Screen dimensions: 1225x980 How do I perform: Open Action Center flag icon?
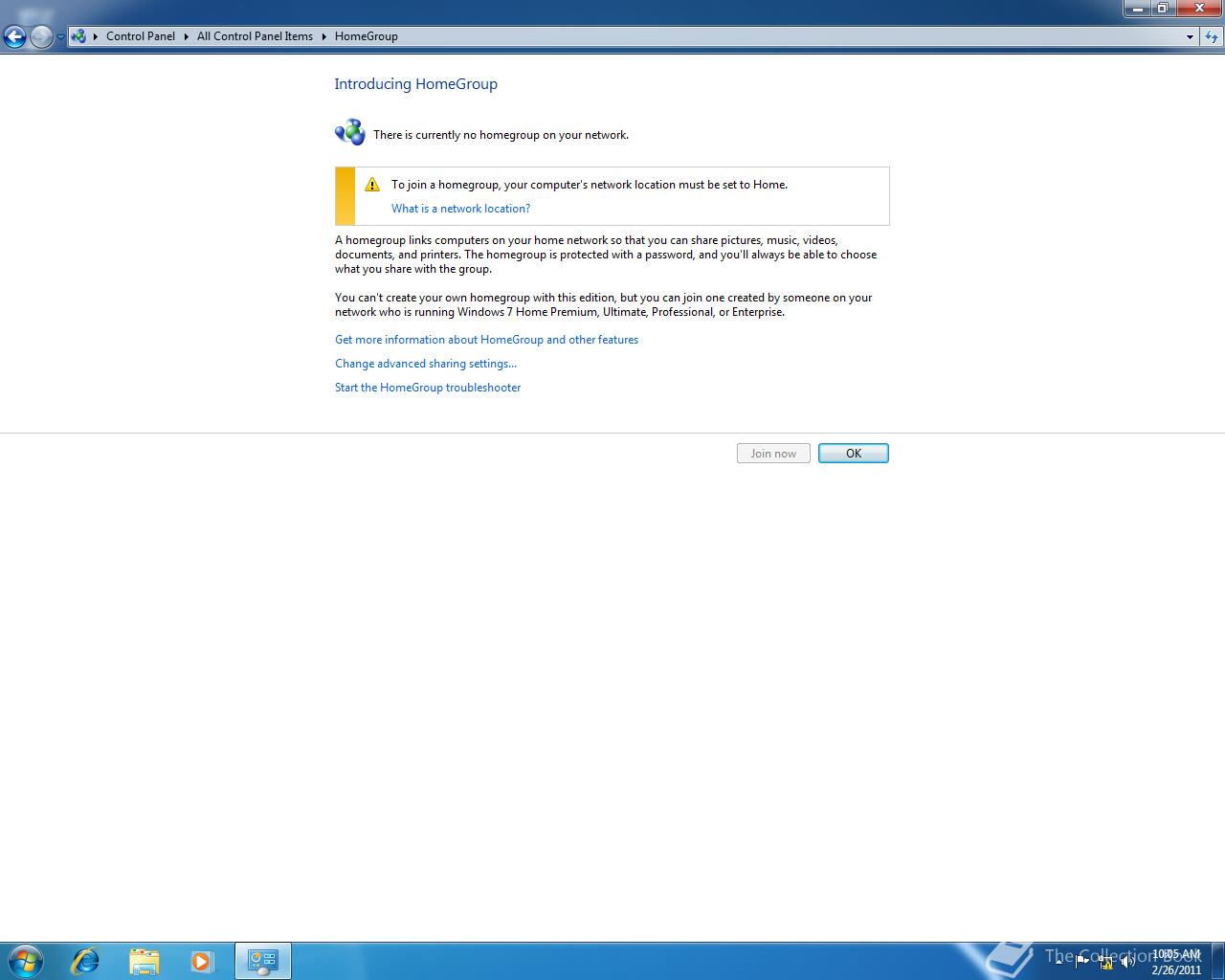click(1082, 962)
